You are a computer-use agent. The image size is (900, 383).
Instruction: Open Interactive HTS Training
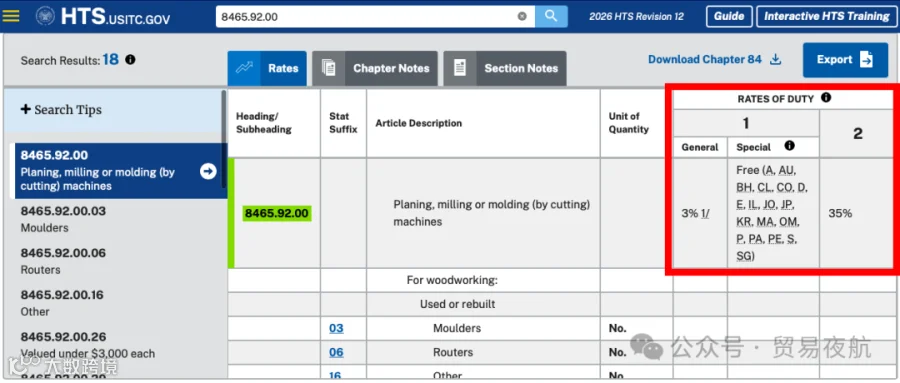(x=827, y=16)
